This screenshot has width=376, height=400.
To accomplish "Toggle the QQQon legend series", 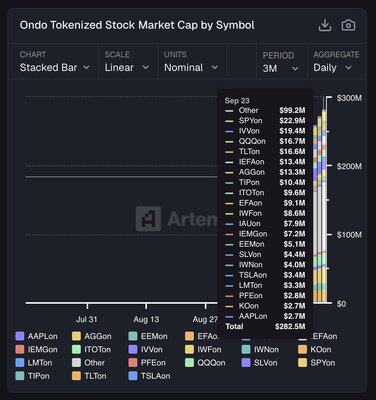I will (205, 363).
